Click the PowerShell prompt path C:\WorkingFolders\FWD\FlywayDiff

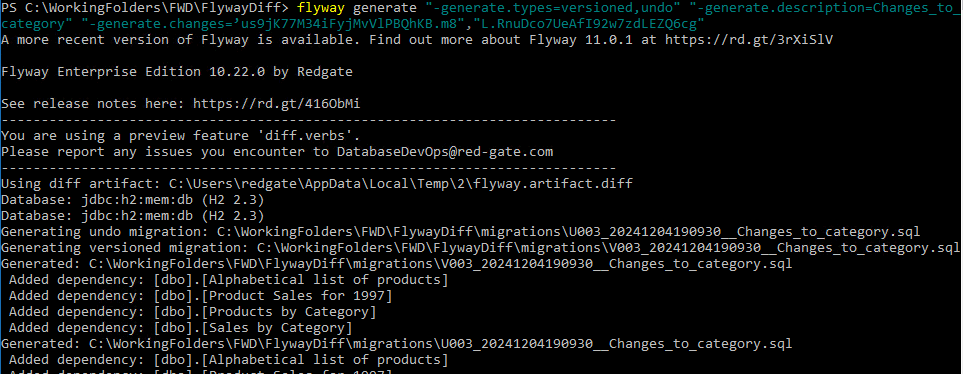pyautogui.click(x=148, y=9)
